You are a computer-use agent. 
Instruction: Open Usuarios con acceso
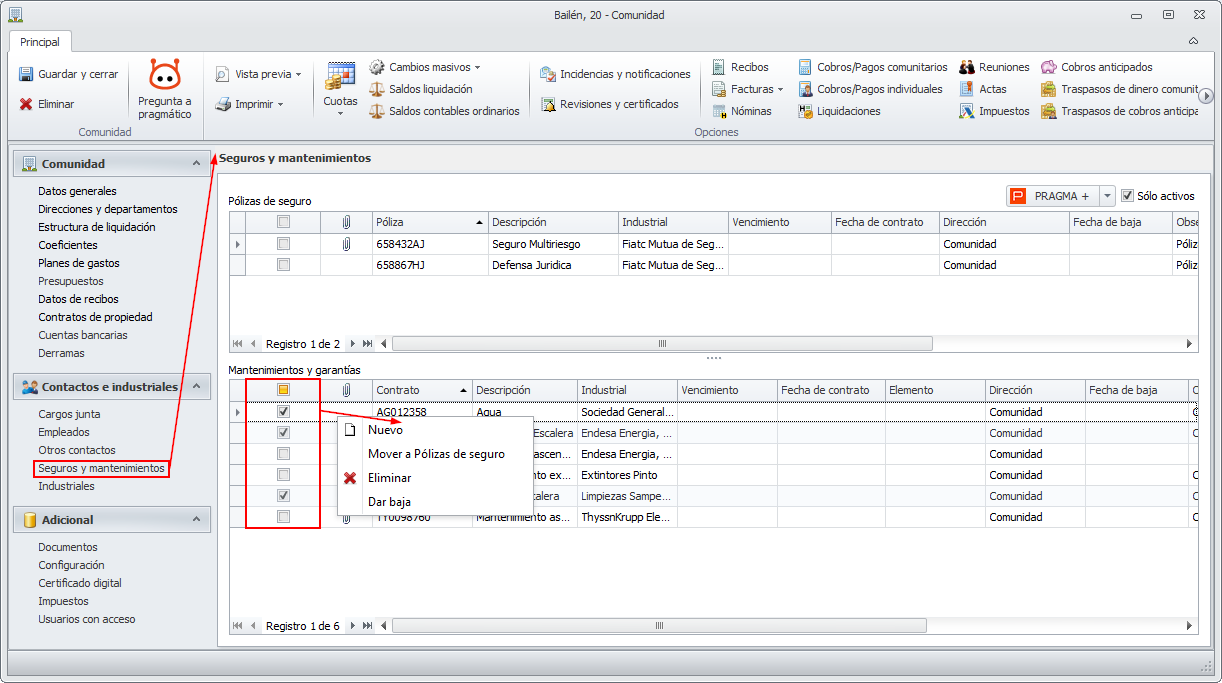coord(87,619)
